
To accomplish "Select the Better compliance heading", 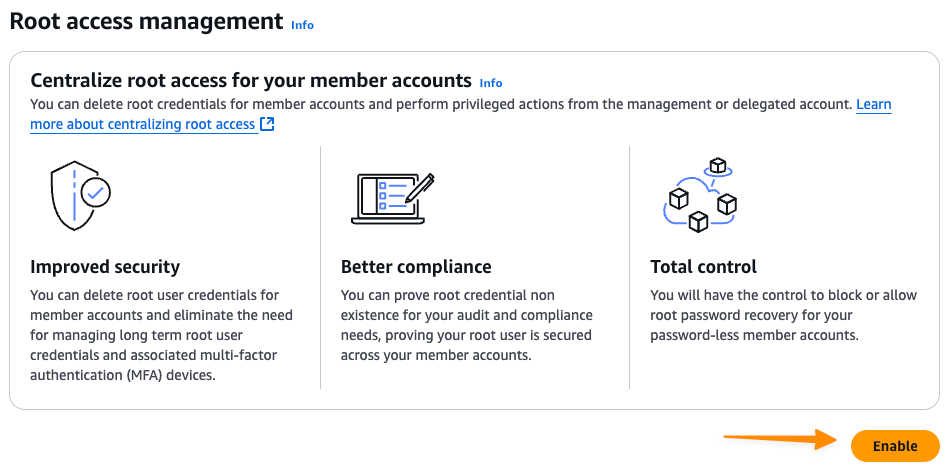I will pyautogui.click(x=416, y=267).
